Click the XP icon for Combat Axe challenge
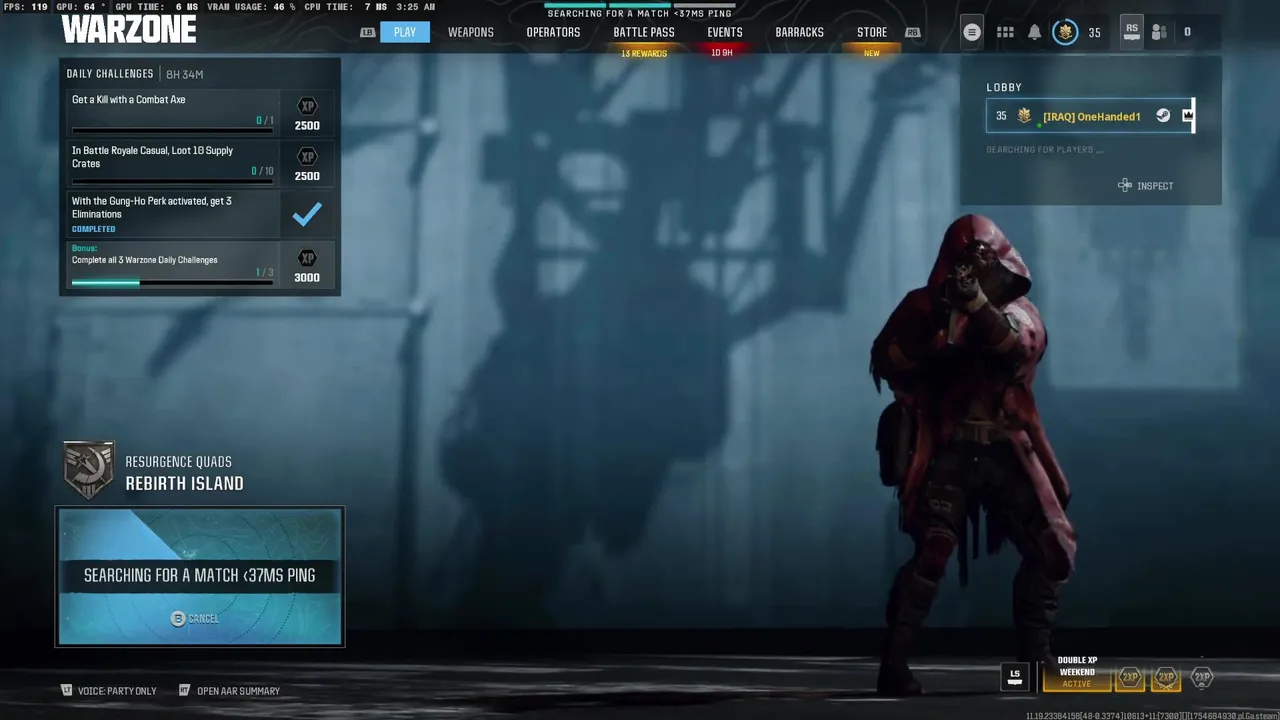Image resolution: width=1280 pixels, height=720 pixels. pos(307,106)
